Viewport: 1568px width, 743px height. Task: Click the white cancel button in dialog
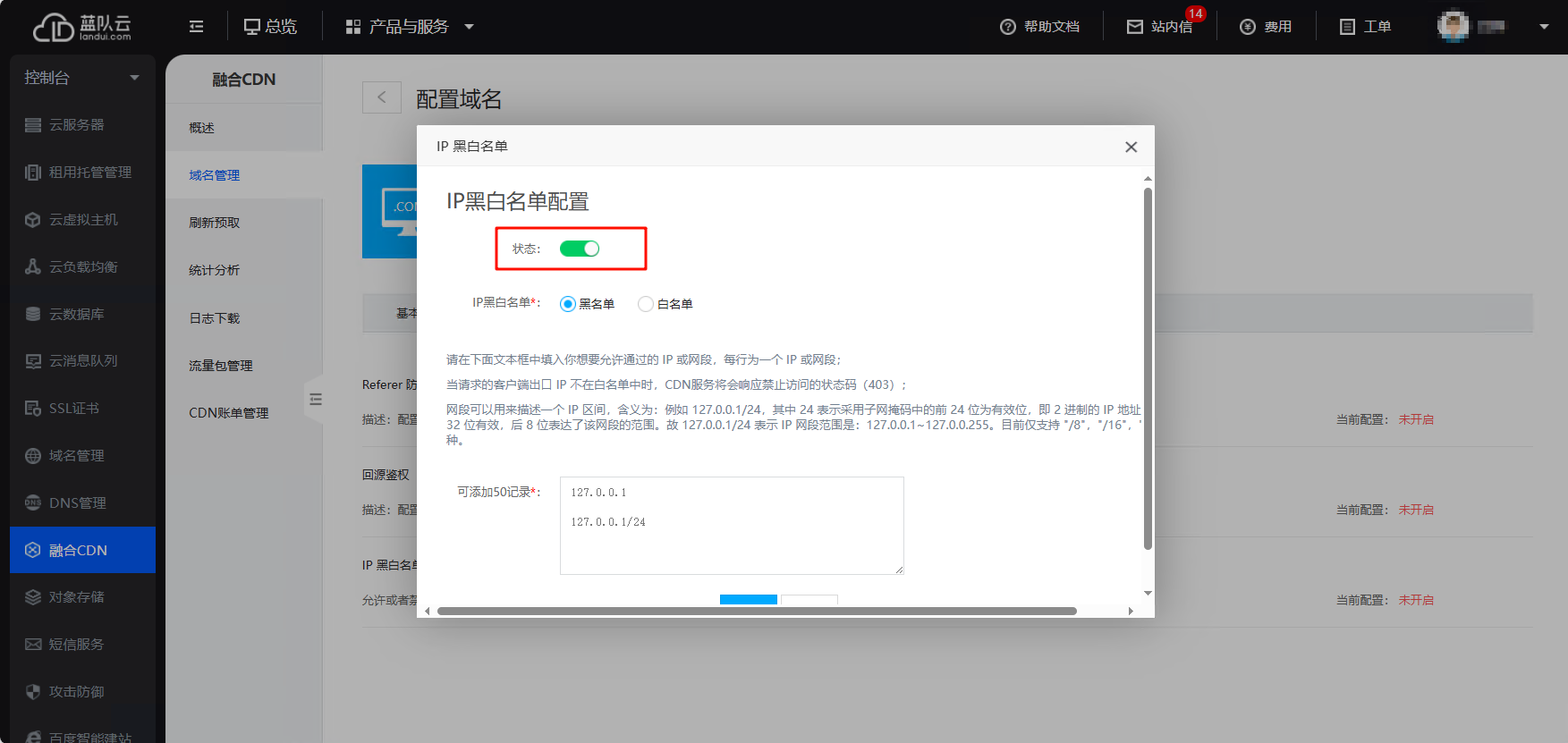pyautogui.click(x=809, y=600)
